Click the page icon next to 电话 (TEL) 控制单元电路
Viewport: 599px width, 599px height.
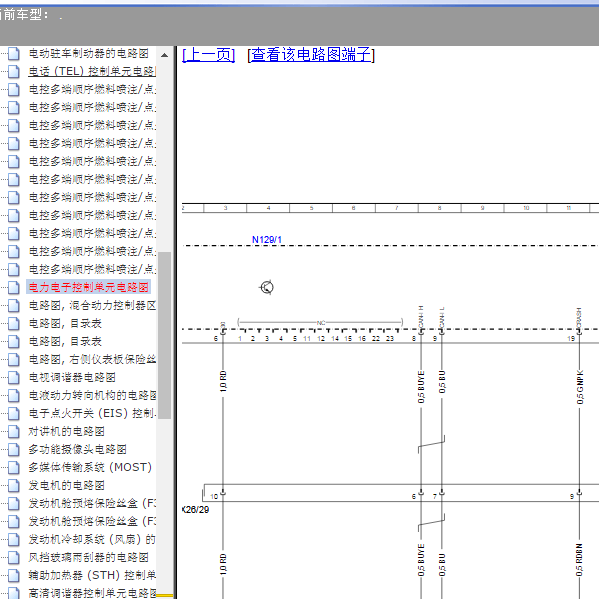[x=14, y=71]
